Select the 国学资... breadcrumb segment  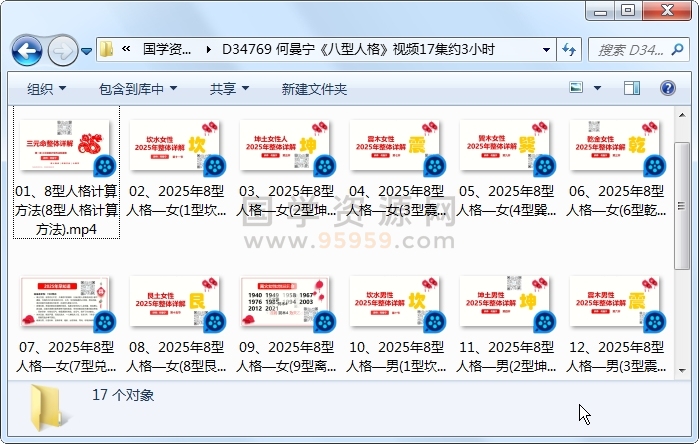(167, 49)
